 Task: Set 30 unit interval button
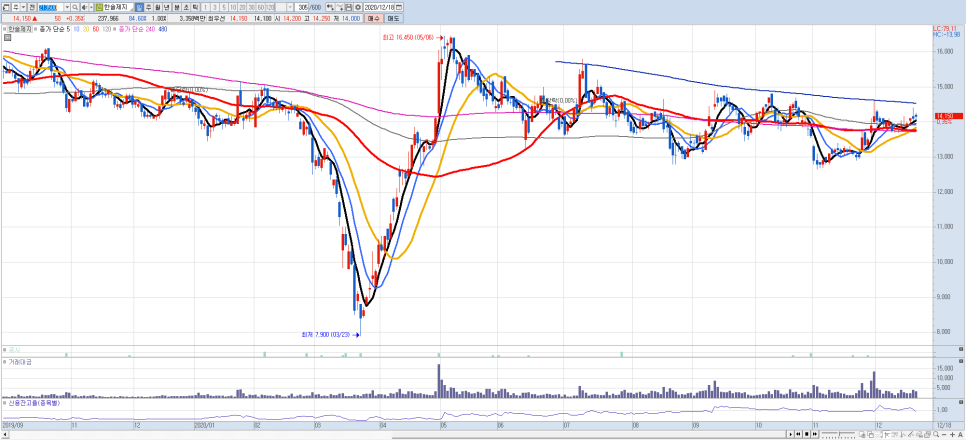coord(251,7)
